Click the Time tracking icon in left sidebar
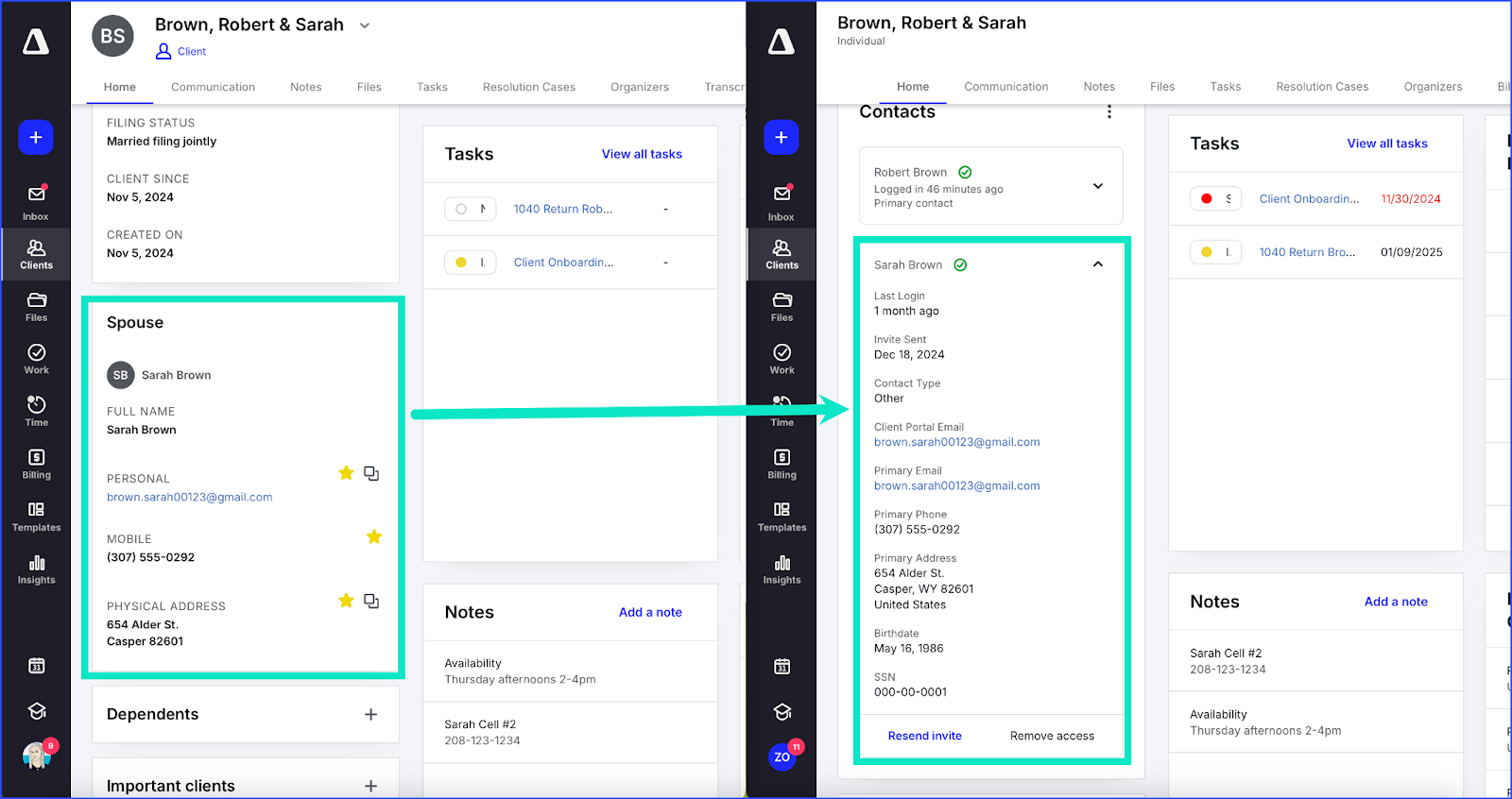The width and height of the screenshot is (1512, 799). coord(36,411)
